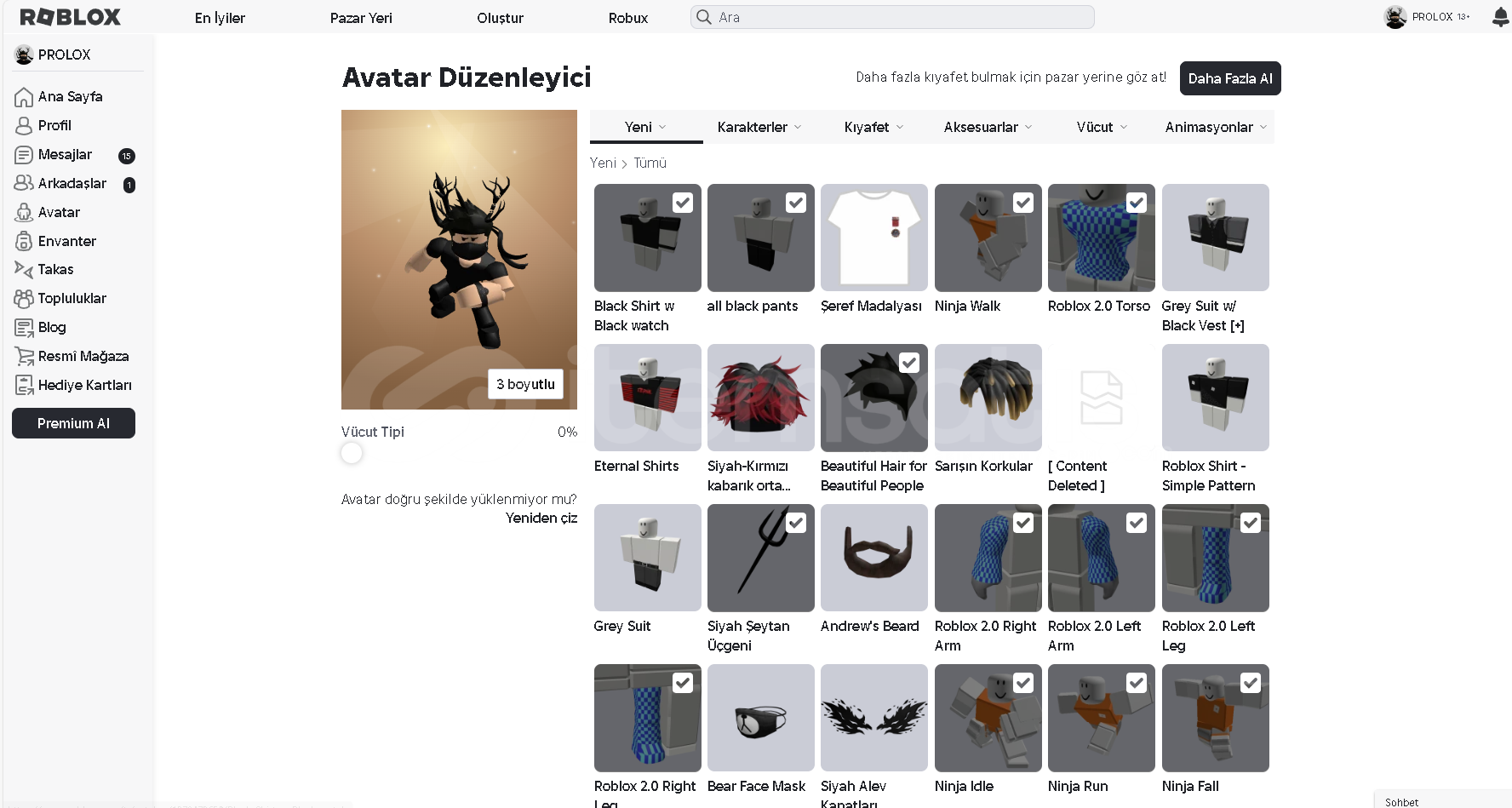
Task: Expand the Kıyafet dropdown
Action: click(873, 127)
